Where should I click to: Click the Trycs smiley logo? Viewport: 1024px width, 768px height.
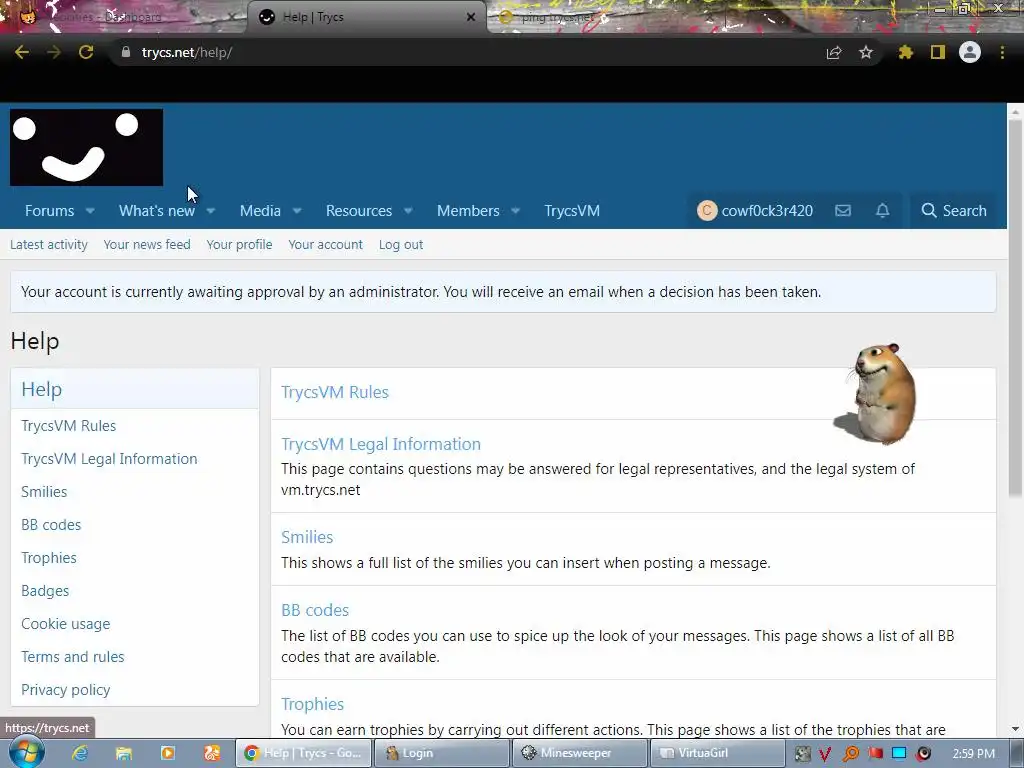[x=86, y=148]
